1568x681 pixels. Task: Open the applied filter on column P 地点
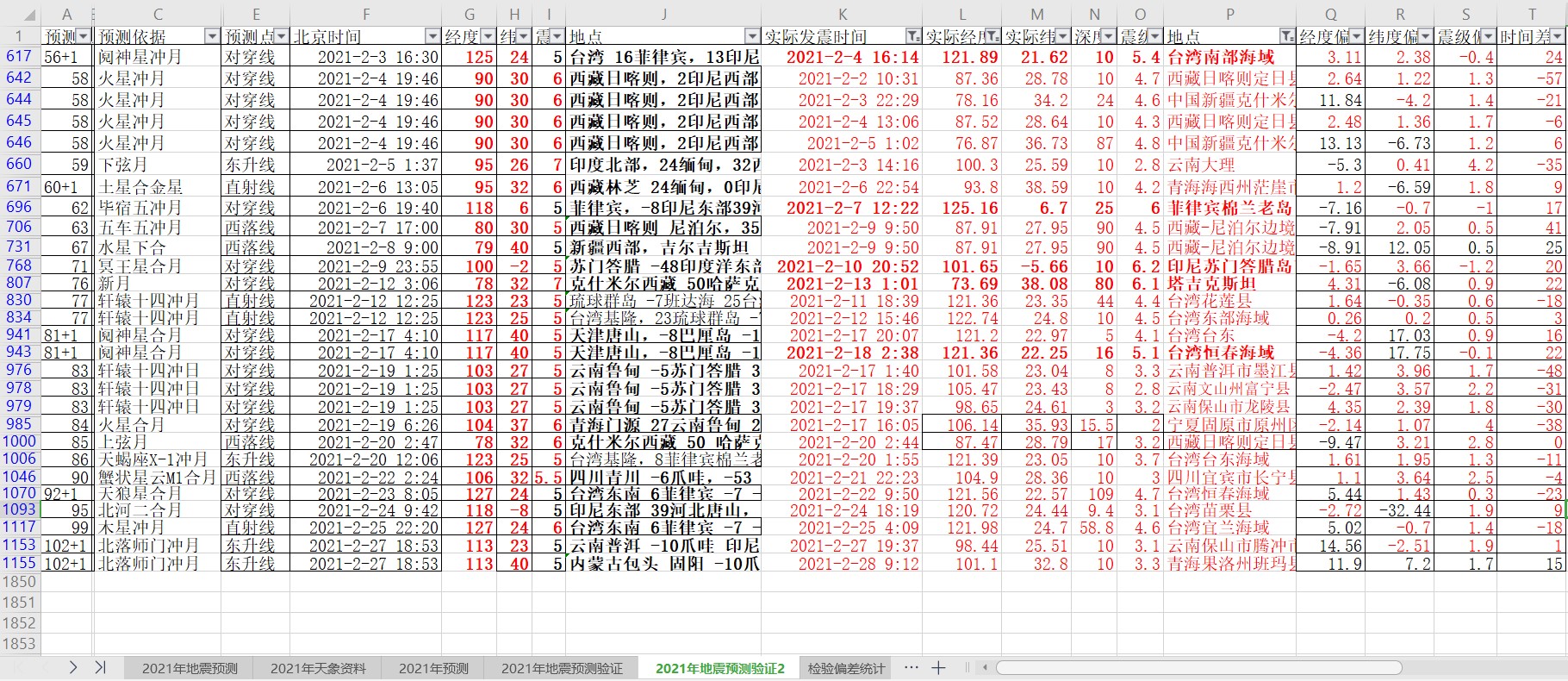point(1286,36)
